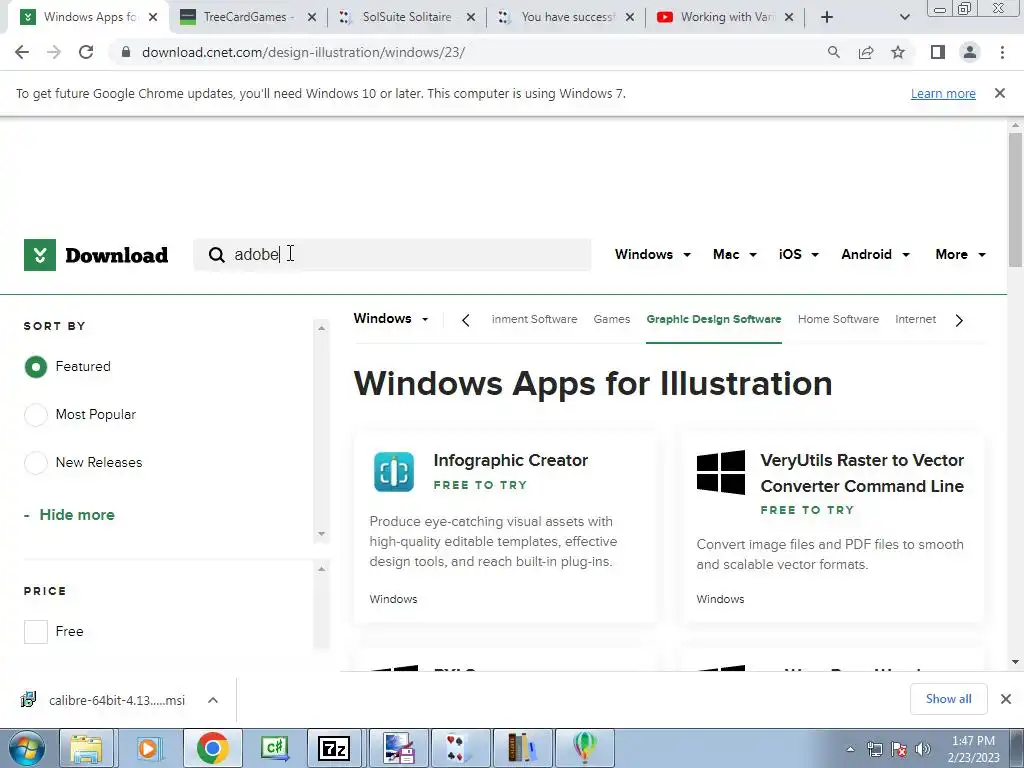The width and height of the screenshot is (1024, 768).
Task: Open the Chrome profile avatar
Action: [x=970, y=52]
